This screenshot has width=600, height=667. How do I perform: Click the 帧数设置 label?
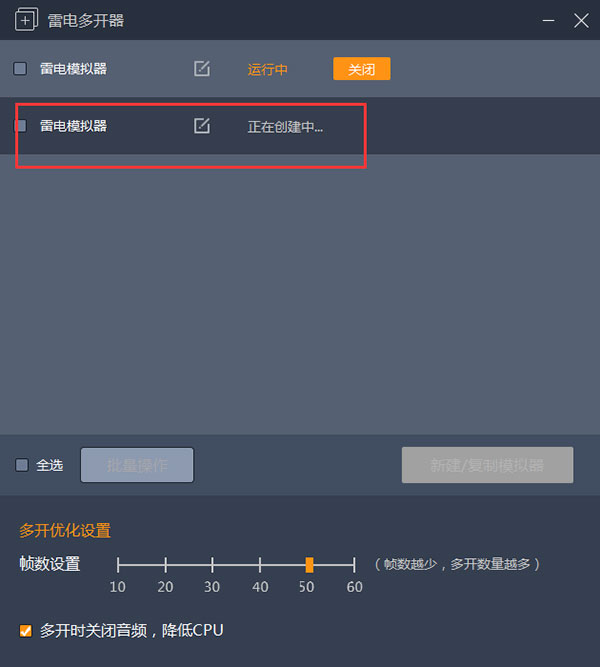50,564
